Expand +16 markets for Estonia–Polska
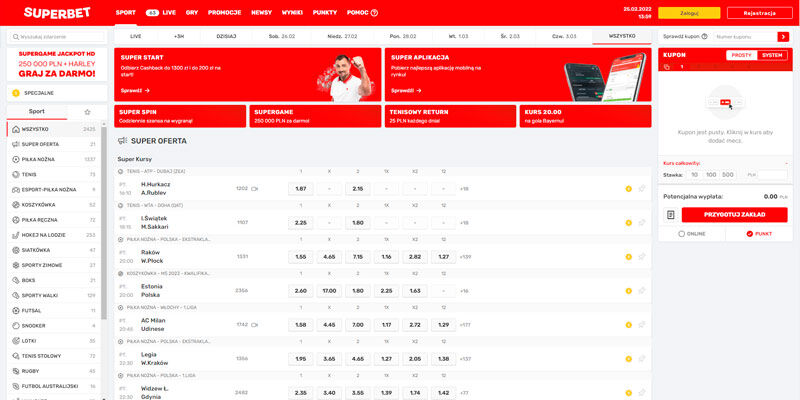 point(464,291)
